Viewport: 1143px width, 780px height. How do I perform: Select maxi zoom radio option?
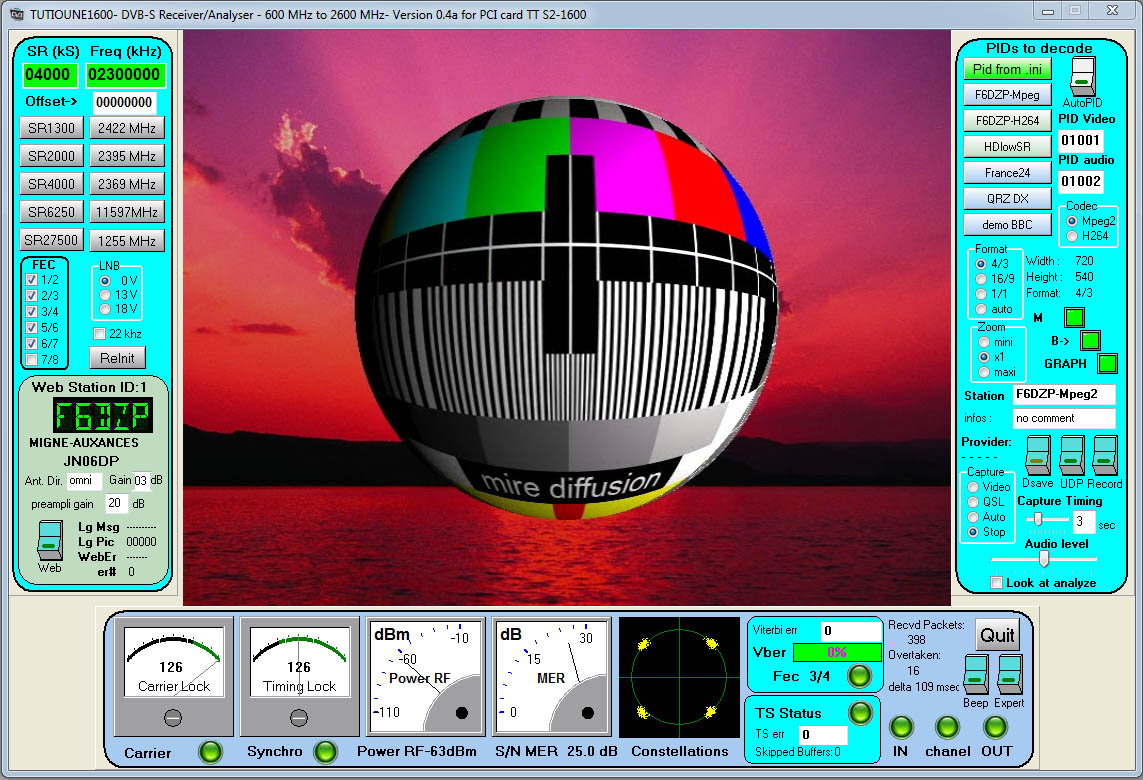984,372
